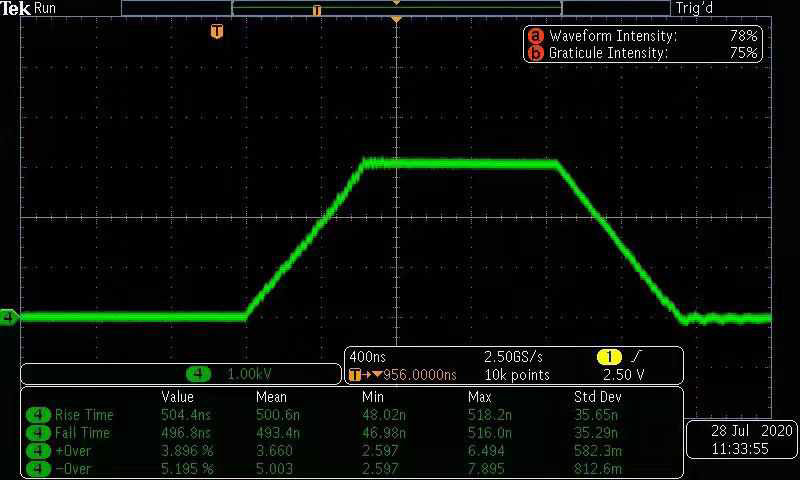Click +Over value 3.896 %

click(x=187, y=451)
